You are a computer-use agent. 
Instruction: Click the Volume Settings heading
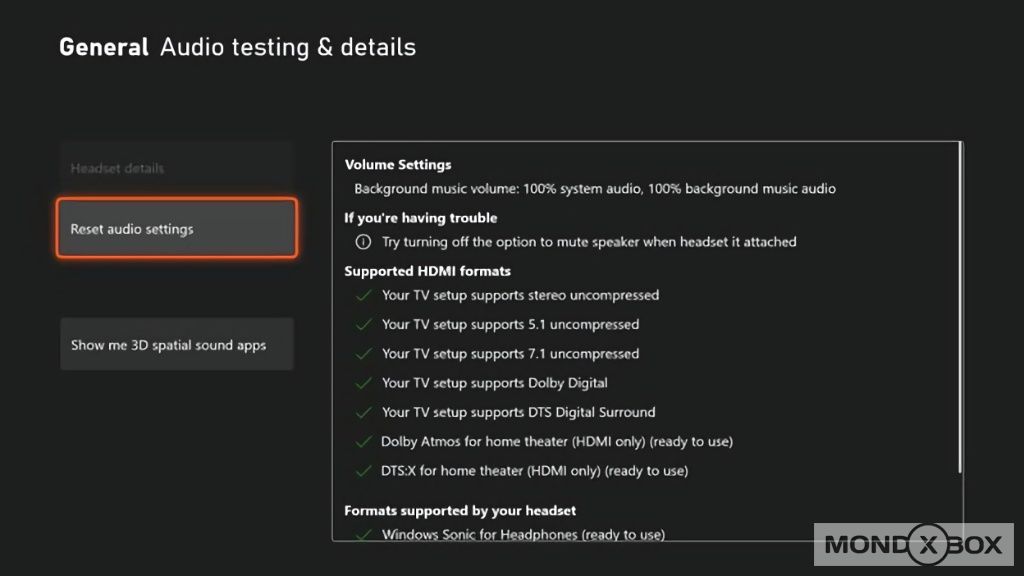(398, 165)
